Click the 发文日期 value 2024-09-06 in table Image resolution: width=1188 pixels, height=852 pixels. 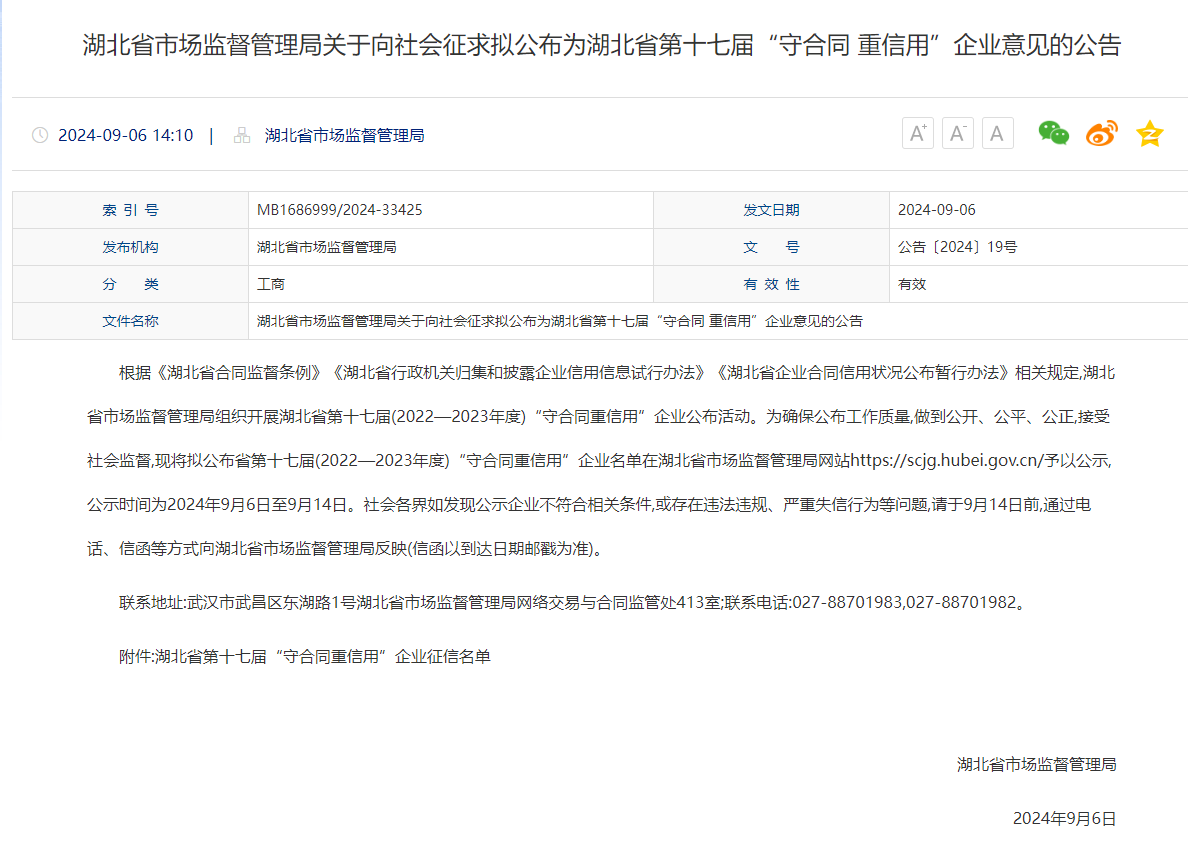point(936,210)
